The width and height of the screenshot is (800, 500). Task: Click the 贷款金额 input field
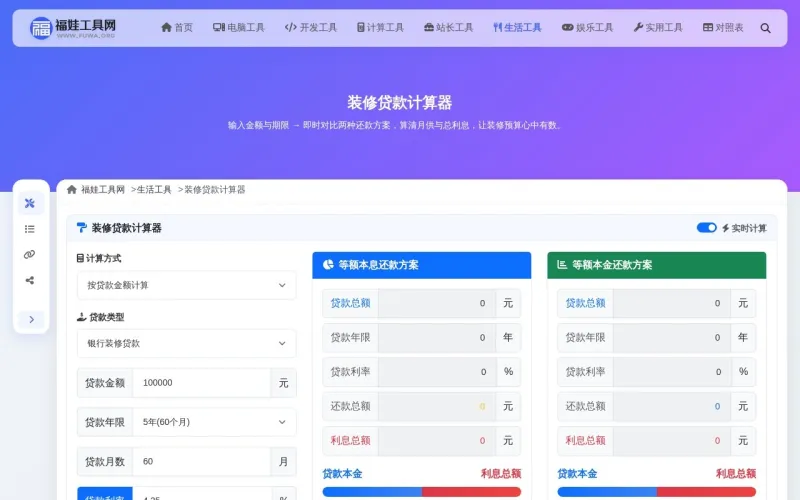tap(202, 383)
